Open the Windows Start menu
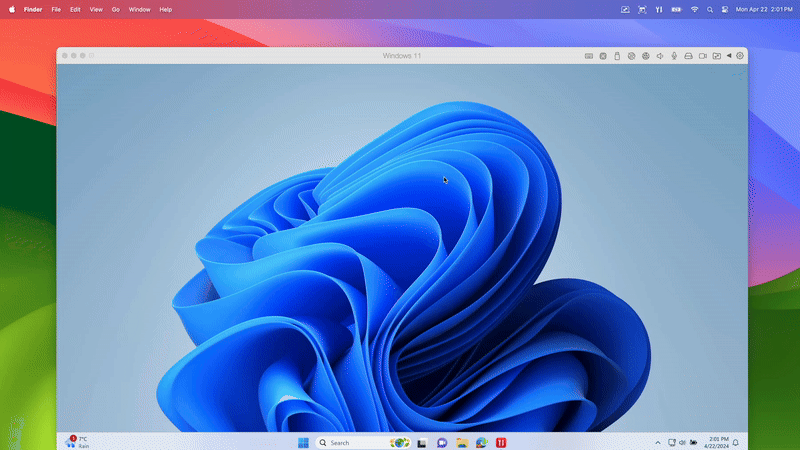 coord(303,442)
